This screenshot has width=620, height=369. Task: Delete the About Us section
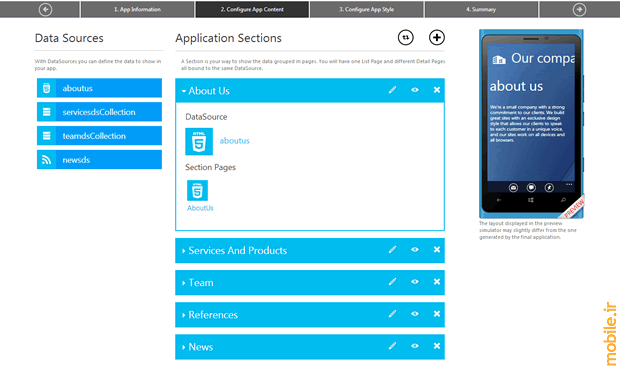pyautogui.click(x=437, y=90)
